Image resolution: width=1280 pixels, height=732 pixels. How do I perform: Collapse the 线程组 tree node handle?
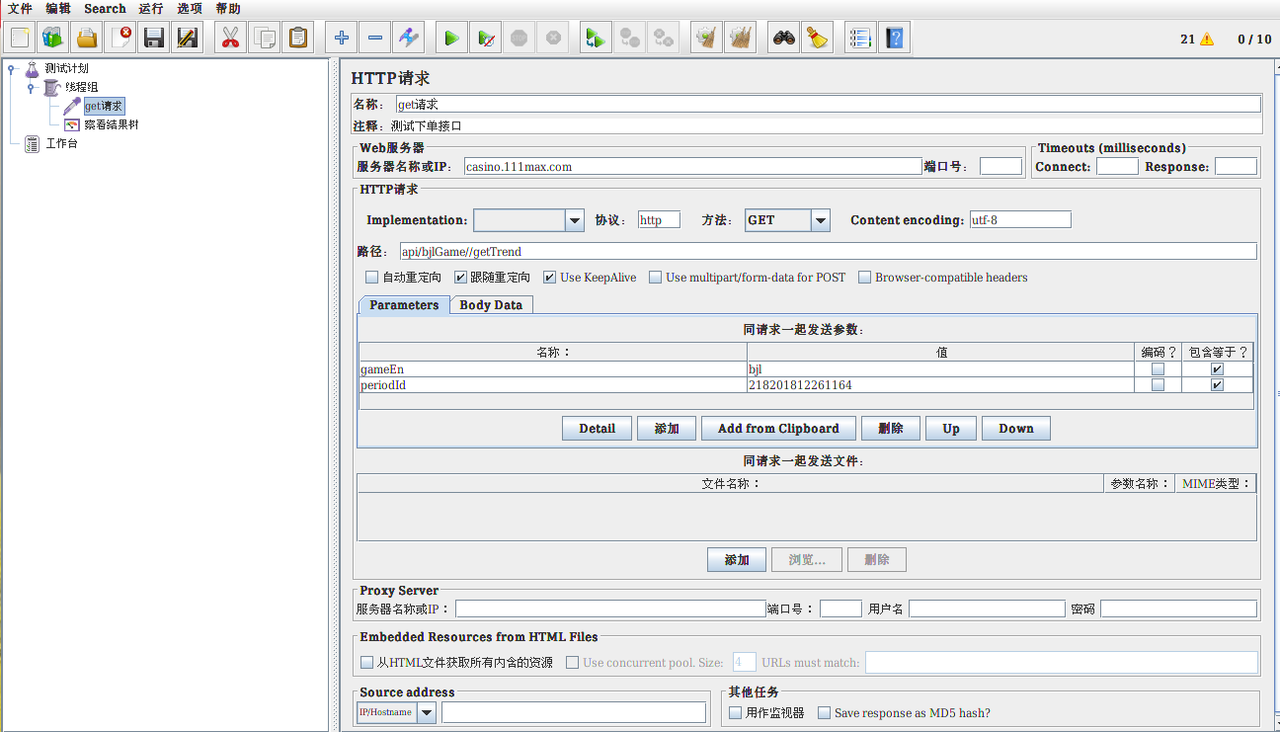tap(31, 87)
